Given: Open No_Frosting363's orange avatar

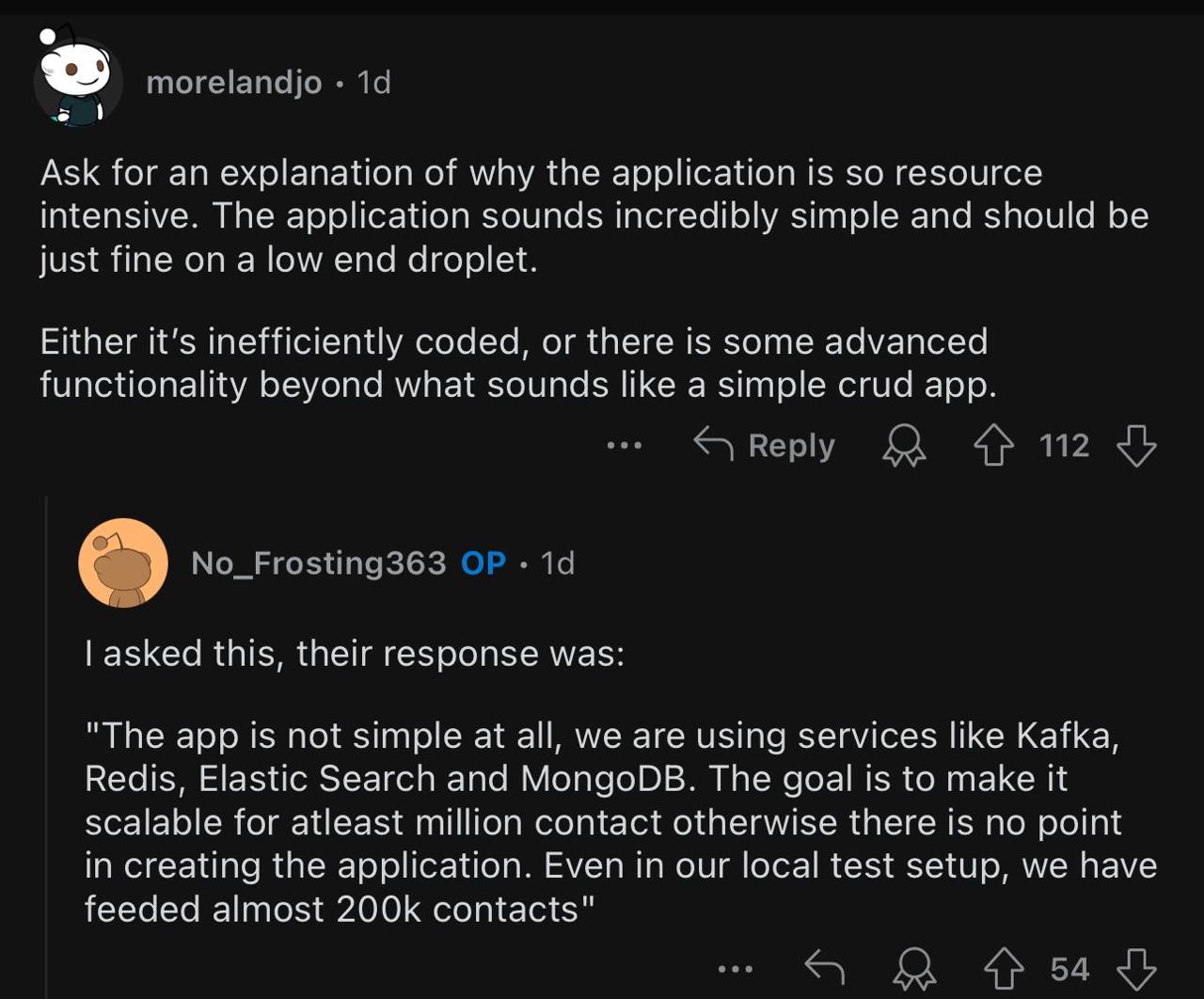Looking at the screenshot, I should tap(123, 563).
